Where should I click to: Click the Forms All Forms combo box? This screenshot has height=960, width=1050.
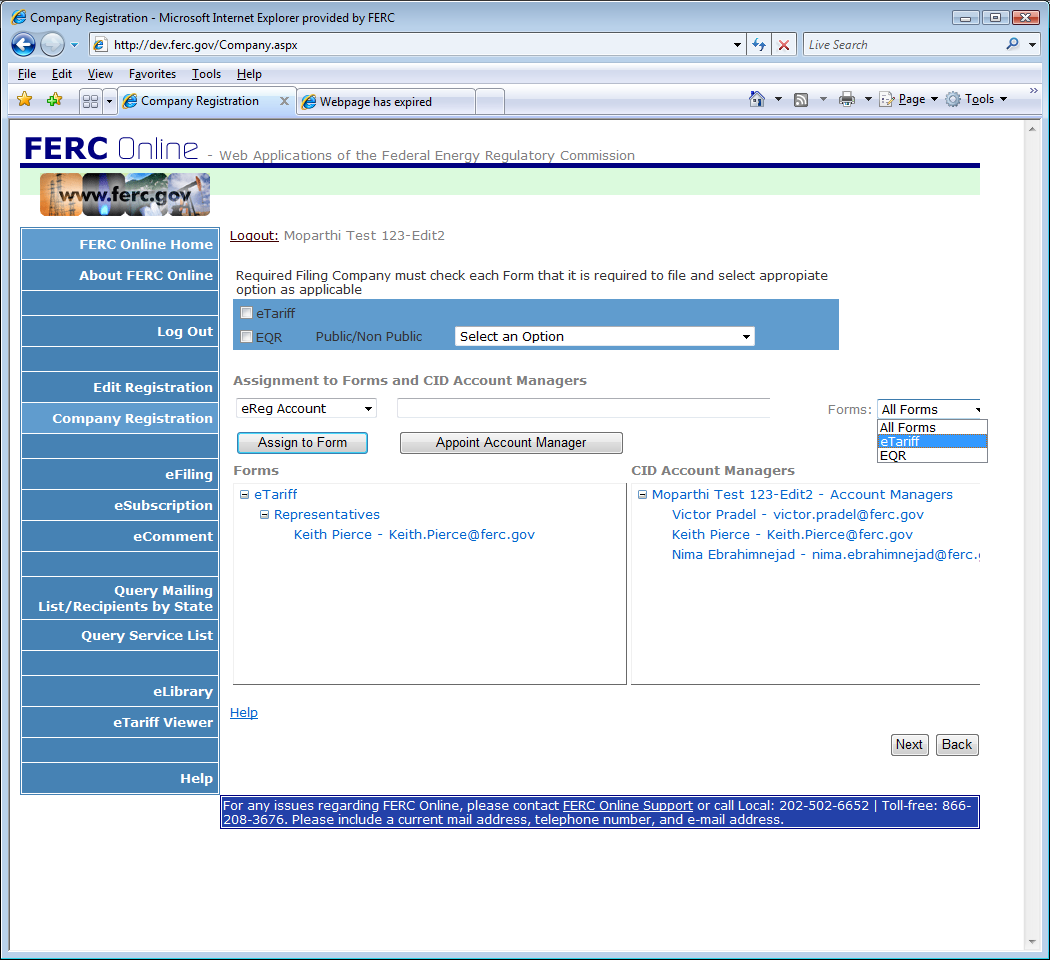(x=929, y=409)
